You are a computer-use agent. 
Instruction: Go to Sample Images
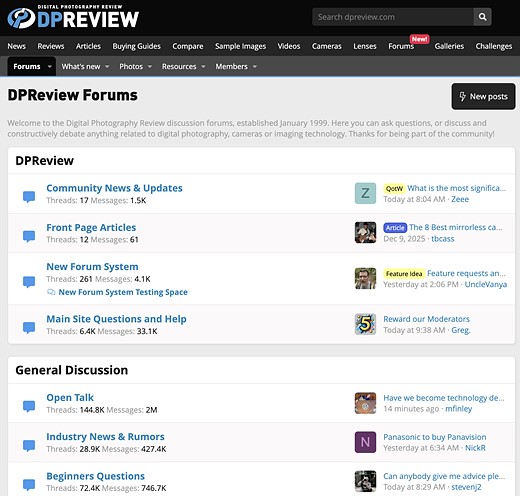point(240,46)
